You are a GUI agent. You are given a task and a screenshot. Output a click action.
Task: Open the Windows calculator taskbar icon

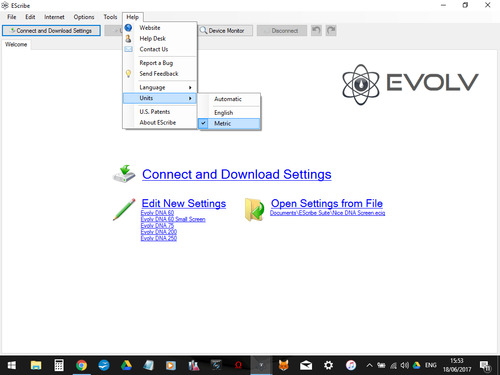tap(59, 365)
